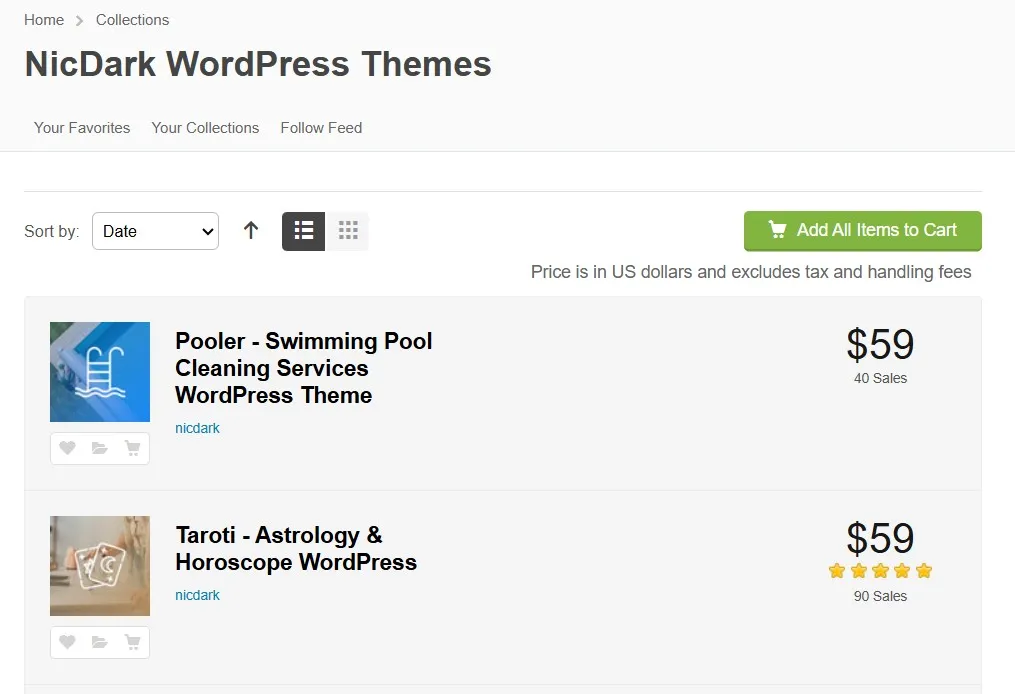The height and width of the screenshot is (694, 1015).
Task: Go to Your Collections tab
Action: 205,128
